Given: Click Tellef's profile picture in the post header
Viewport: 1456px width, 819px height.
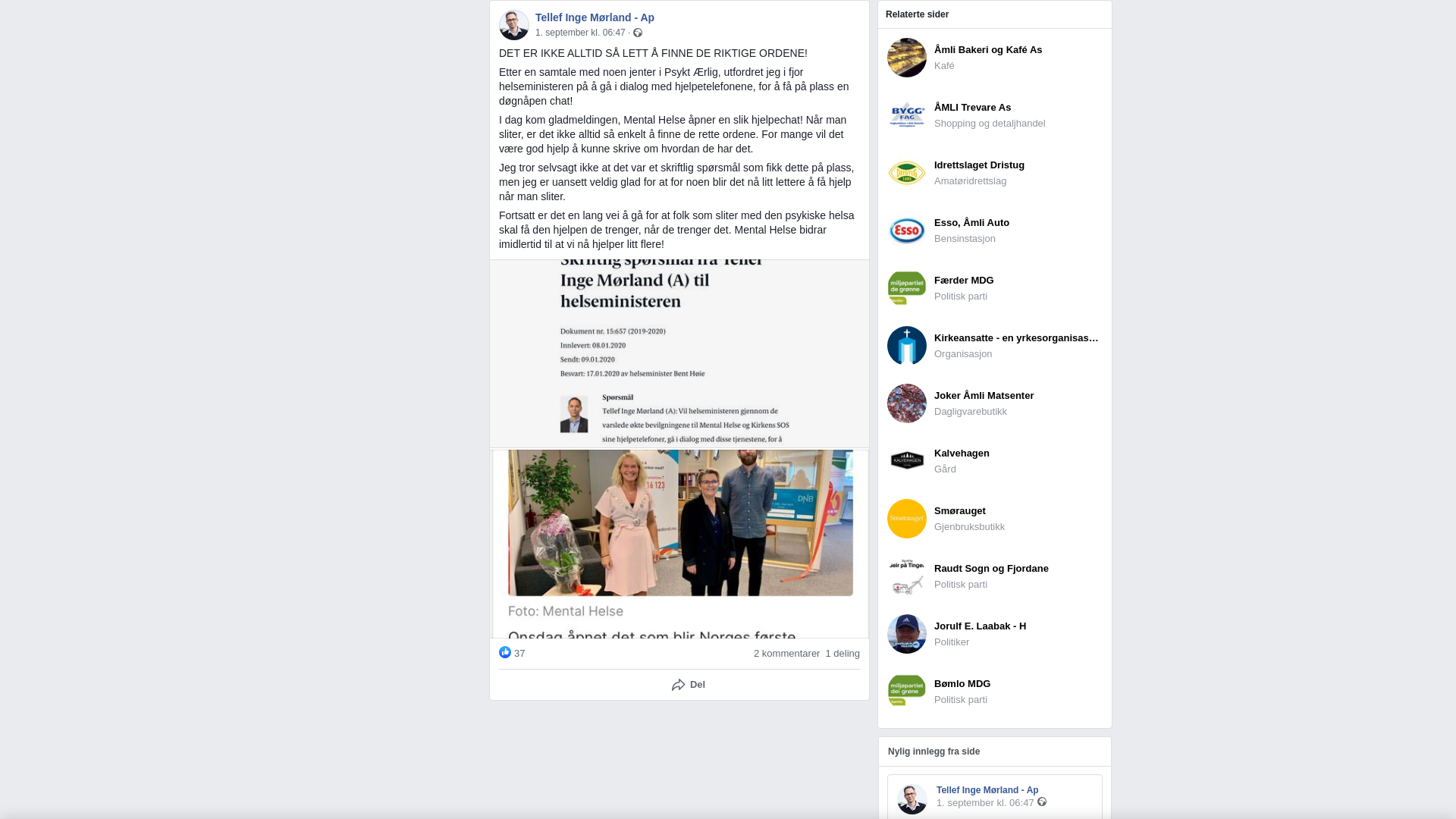Looking at the screenshot, I should 514,25.
